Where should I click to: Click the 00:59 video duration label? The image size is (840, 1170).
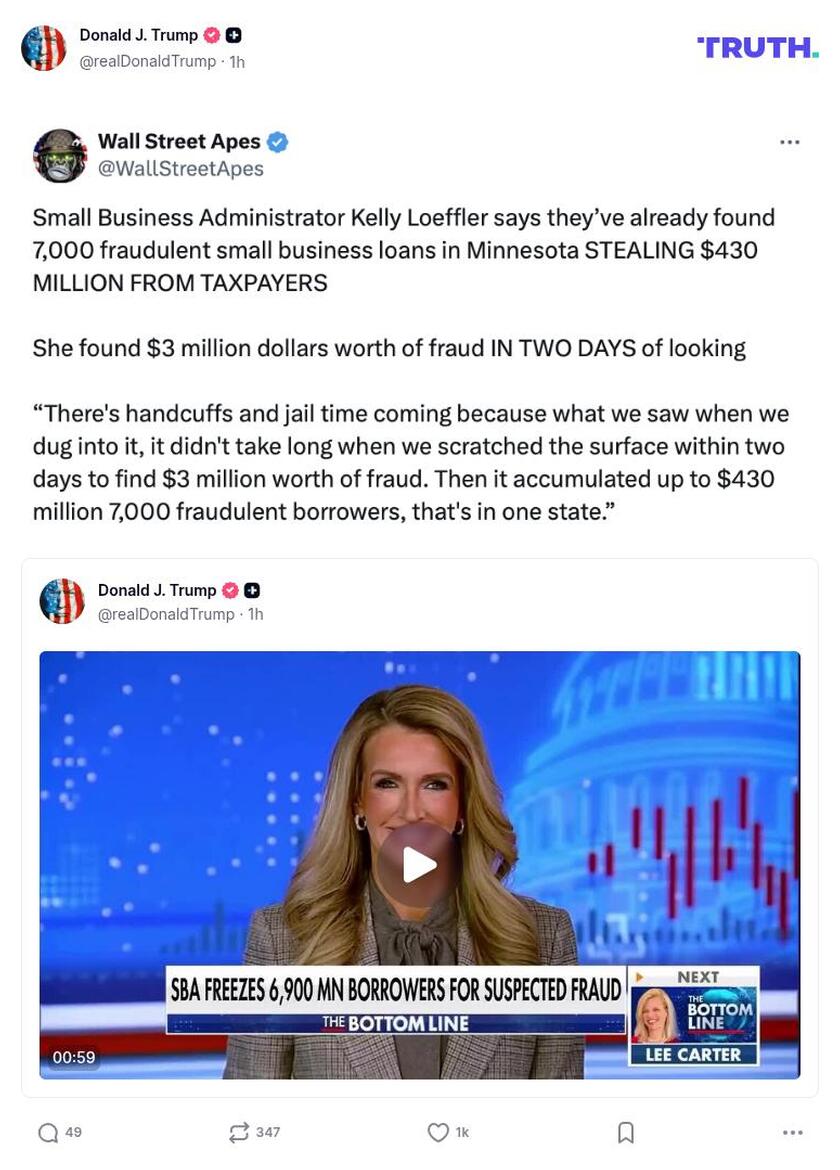[74, 1057]
